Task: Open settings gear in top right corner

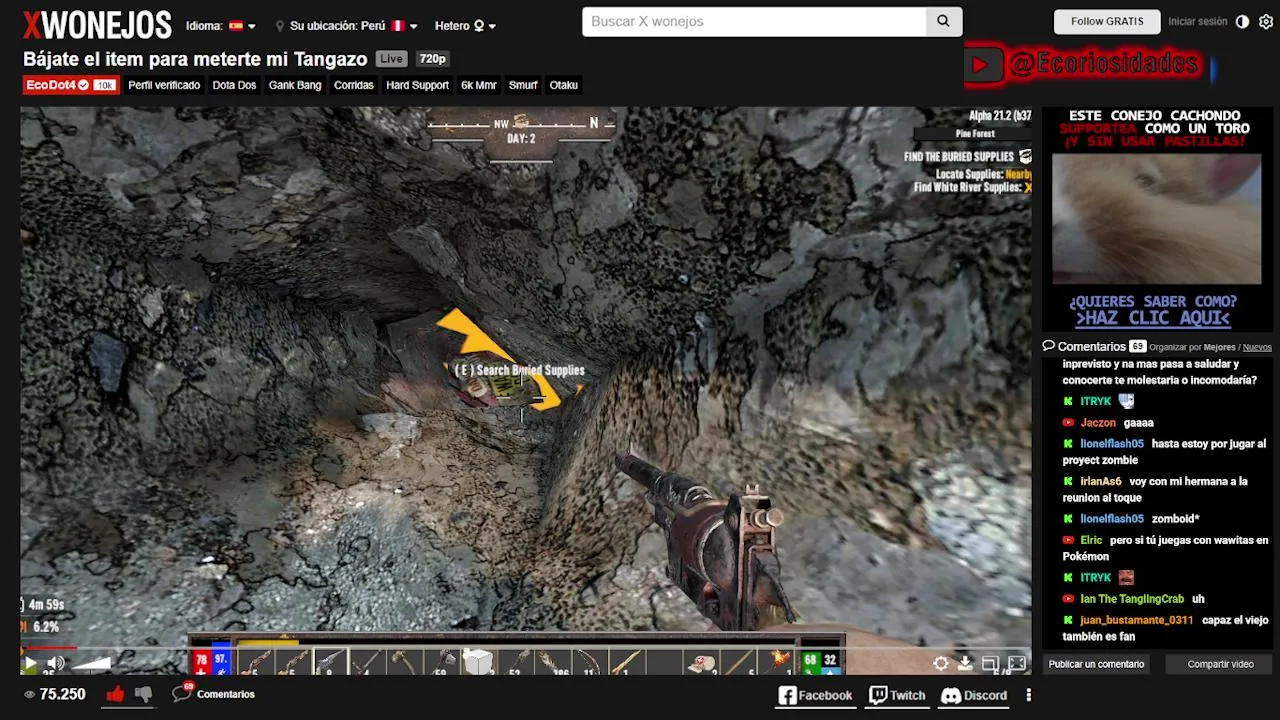Action: [1266, 22]
